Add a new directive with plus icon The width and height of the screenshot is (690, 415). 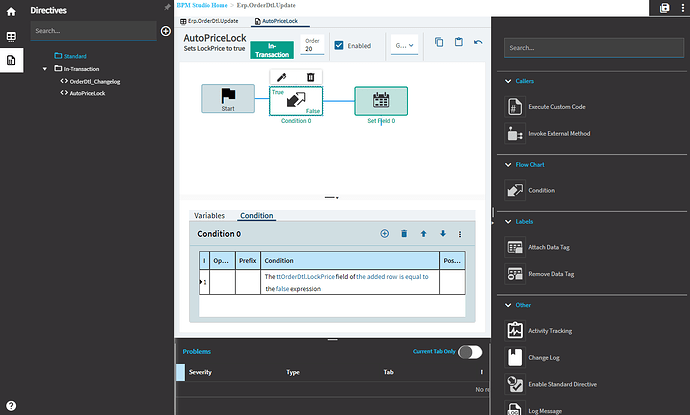coord(165,31)
